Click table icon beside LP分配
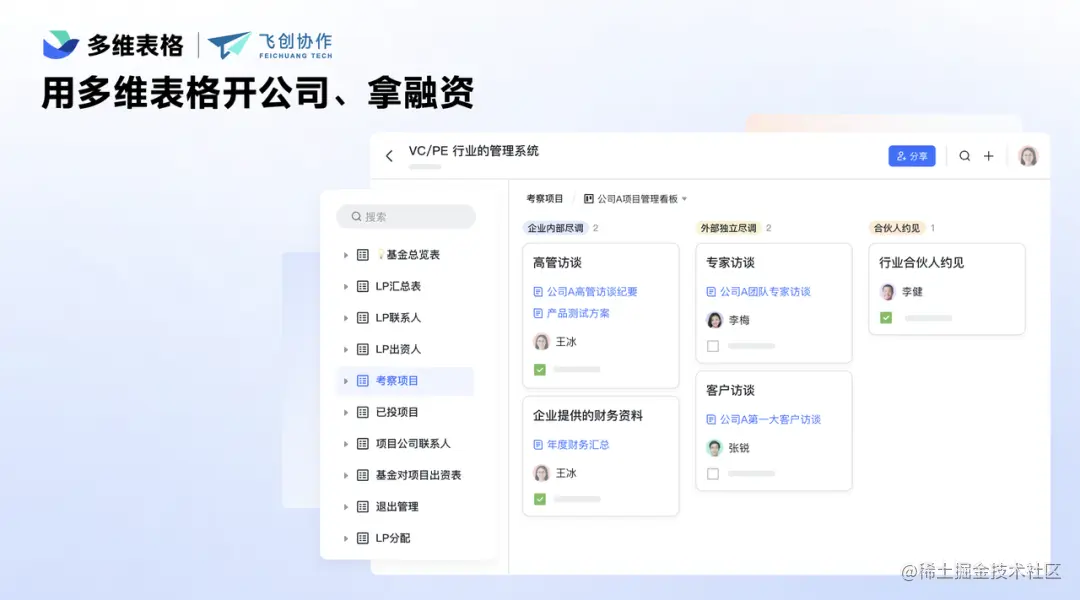 click(x=363, y=539)
